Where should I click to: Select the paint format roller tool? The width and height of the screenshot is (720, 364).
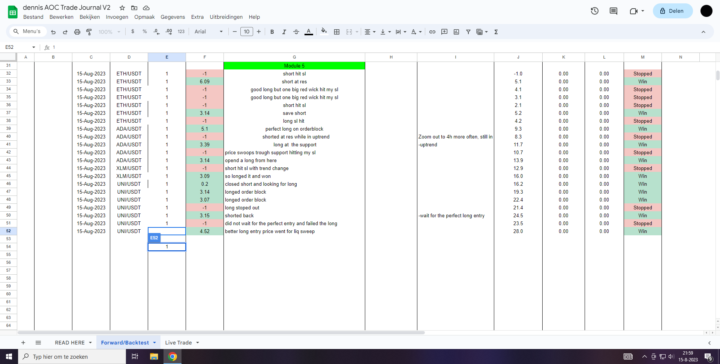tap(89, 32)
